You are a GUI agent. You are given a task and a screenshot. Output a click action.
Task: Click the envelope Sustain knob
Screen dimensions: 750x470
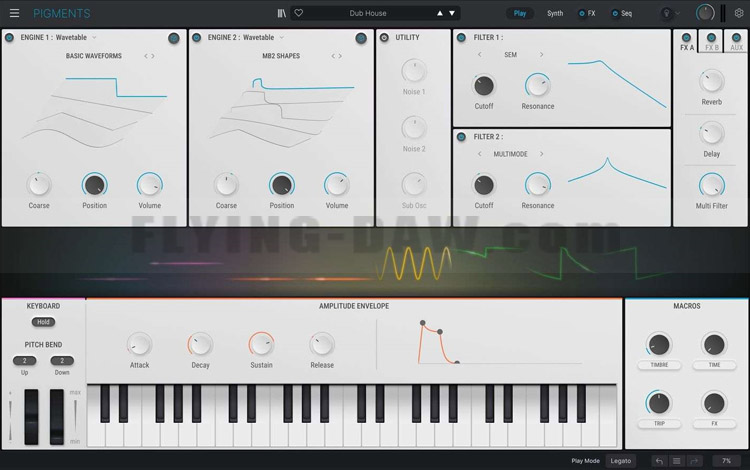click(261, 344)
